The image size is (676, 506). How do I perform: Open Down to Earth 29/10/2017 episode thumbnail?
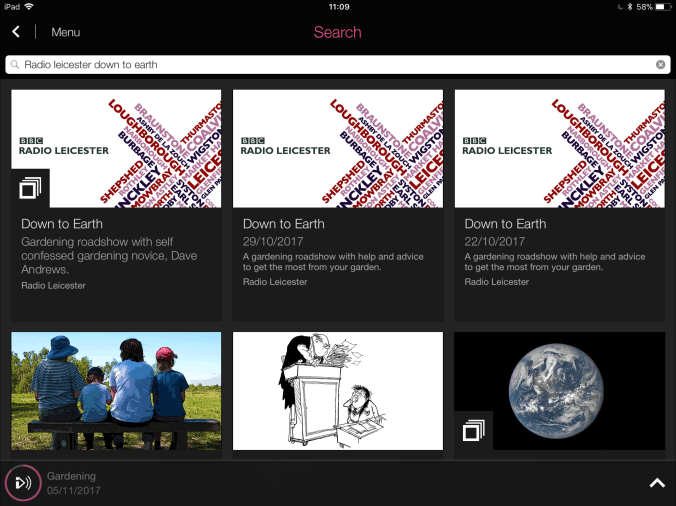click(338, 148)
